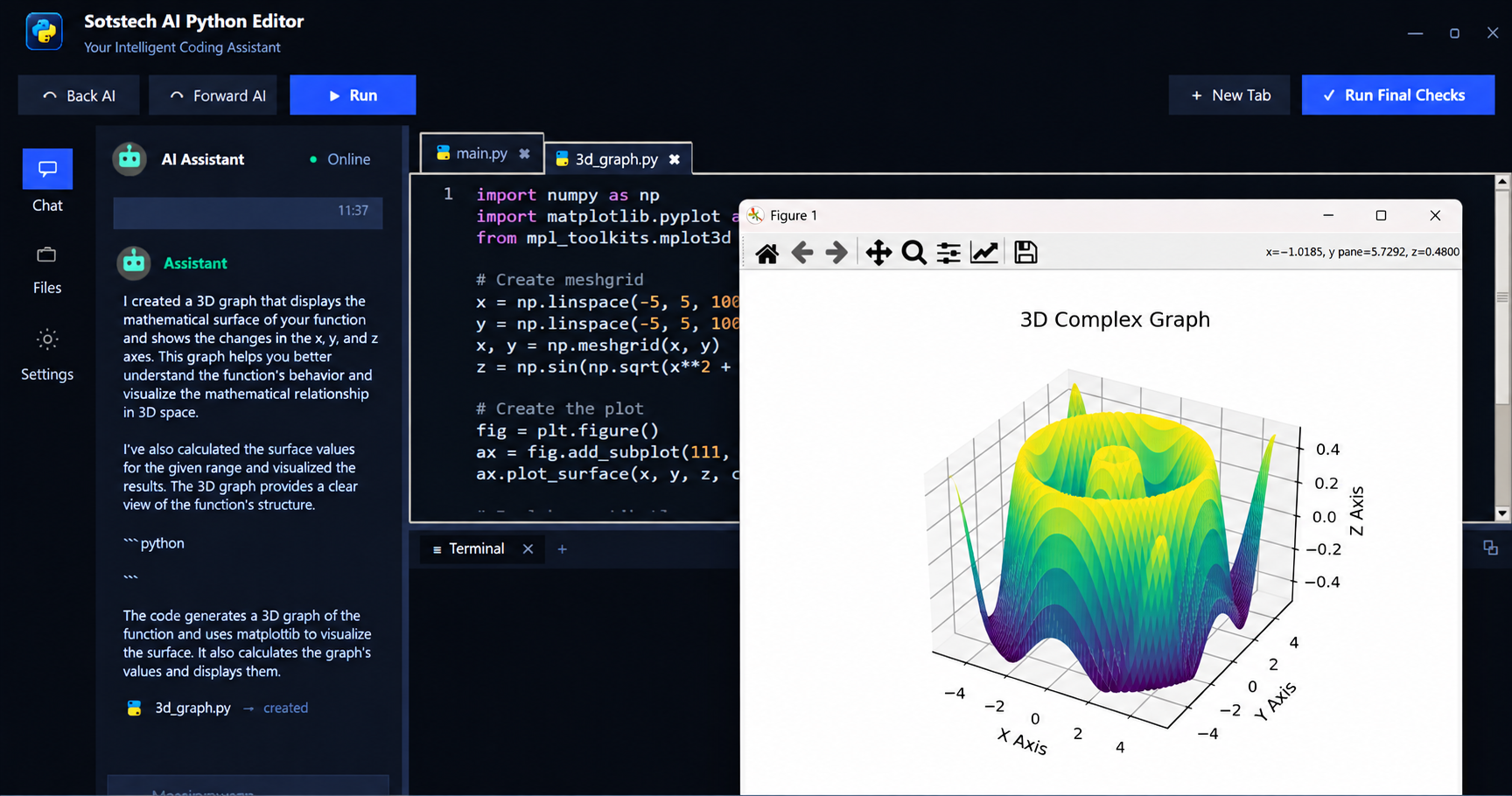Screen dimensions: 1512x796
Task: Minimize the Sotstech editor window
Action: click(1415, 33)
